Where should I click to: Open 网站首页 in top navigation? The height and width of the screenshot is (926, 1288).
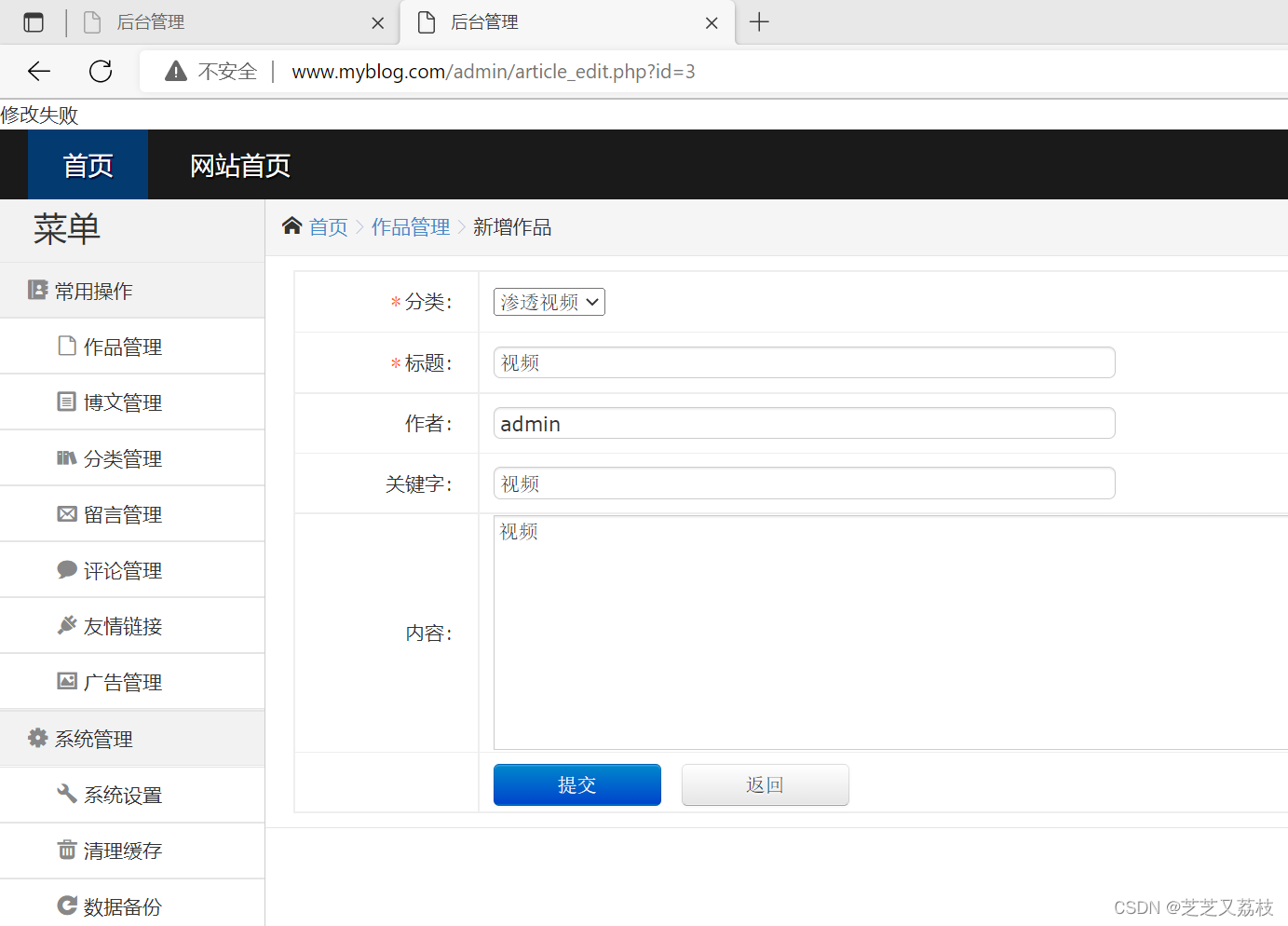pyautogui.click(x=240, y=165)
